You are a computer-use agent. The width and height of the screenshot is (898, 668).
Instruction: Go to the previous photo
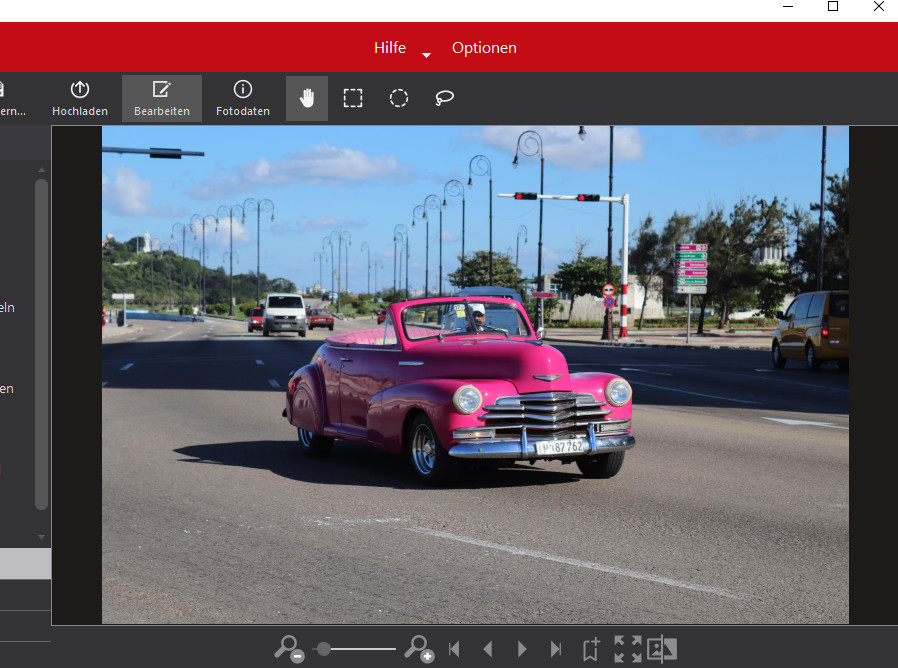488,649
